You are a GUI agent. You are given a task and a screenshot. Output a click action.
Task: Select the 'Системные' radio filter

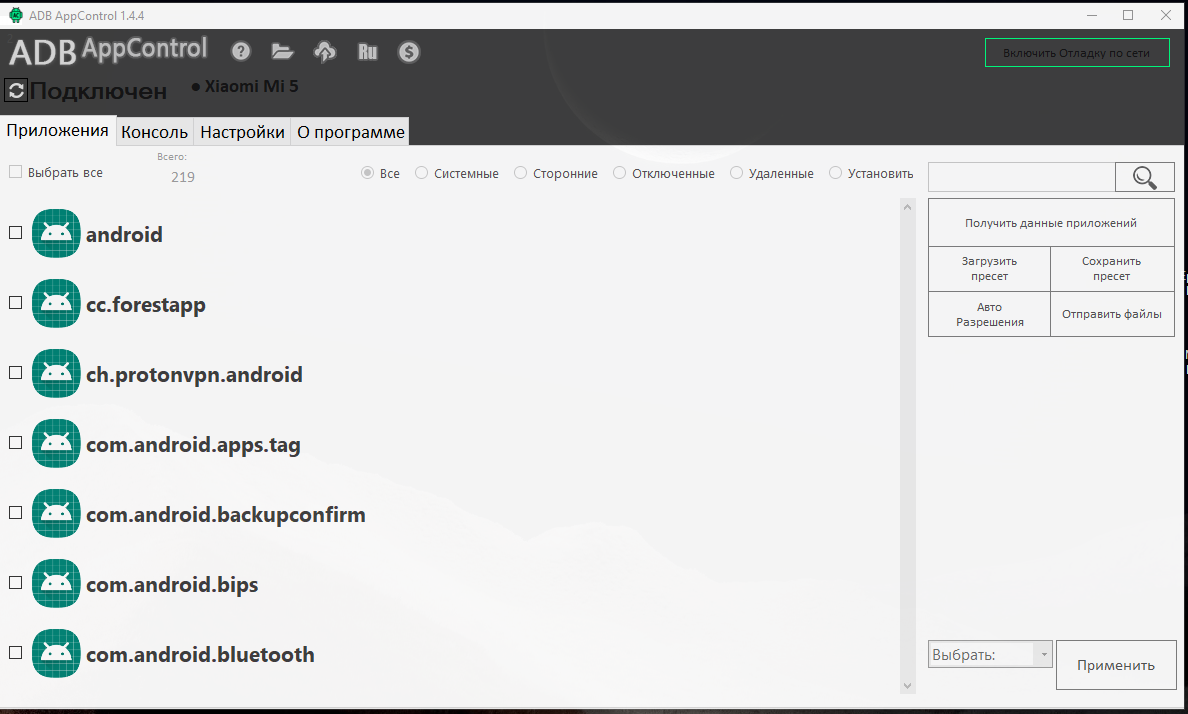pyautogui.click(x=421, y=173)
